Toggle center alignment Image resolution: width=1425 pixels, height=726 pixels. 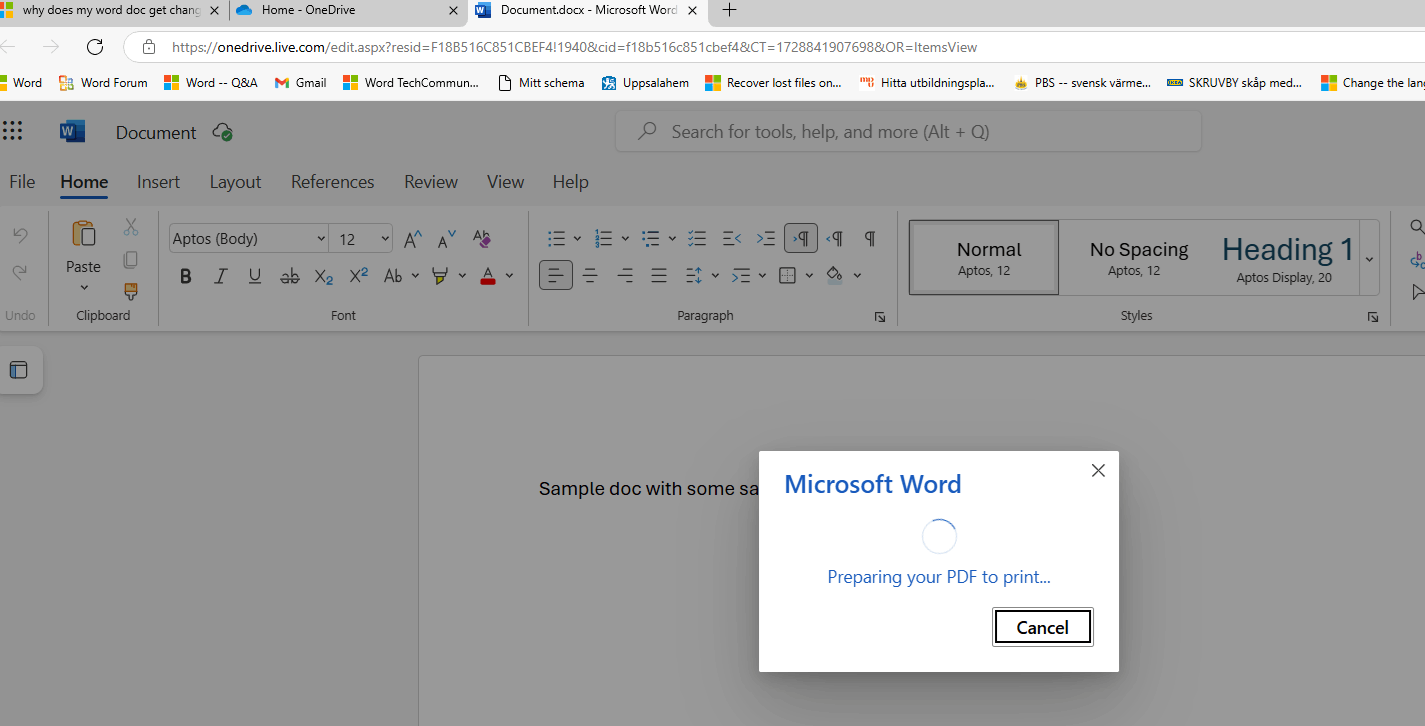591,275
